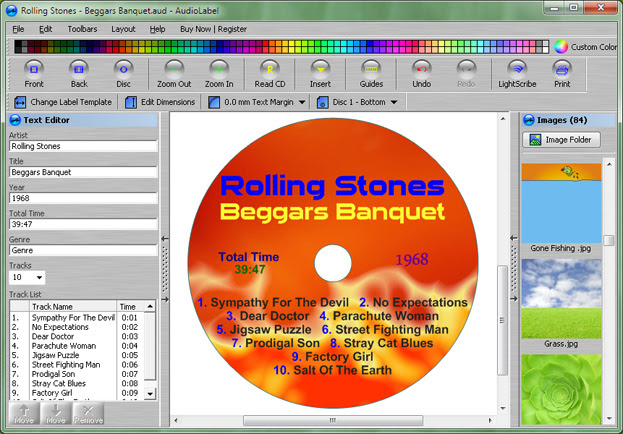The height and width of the screenshot is (434, 623).
Task: Move selected track down
Action: [x=56, y=413]
